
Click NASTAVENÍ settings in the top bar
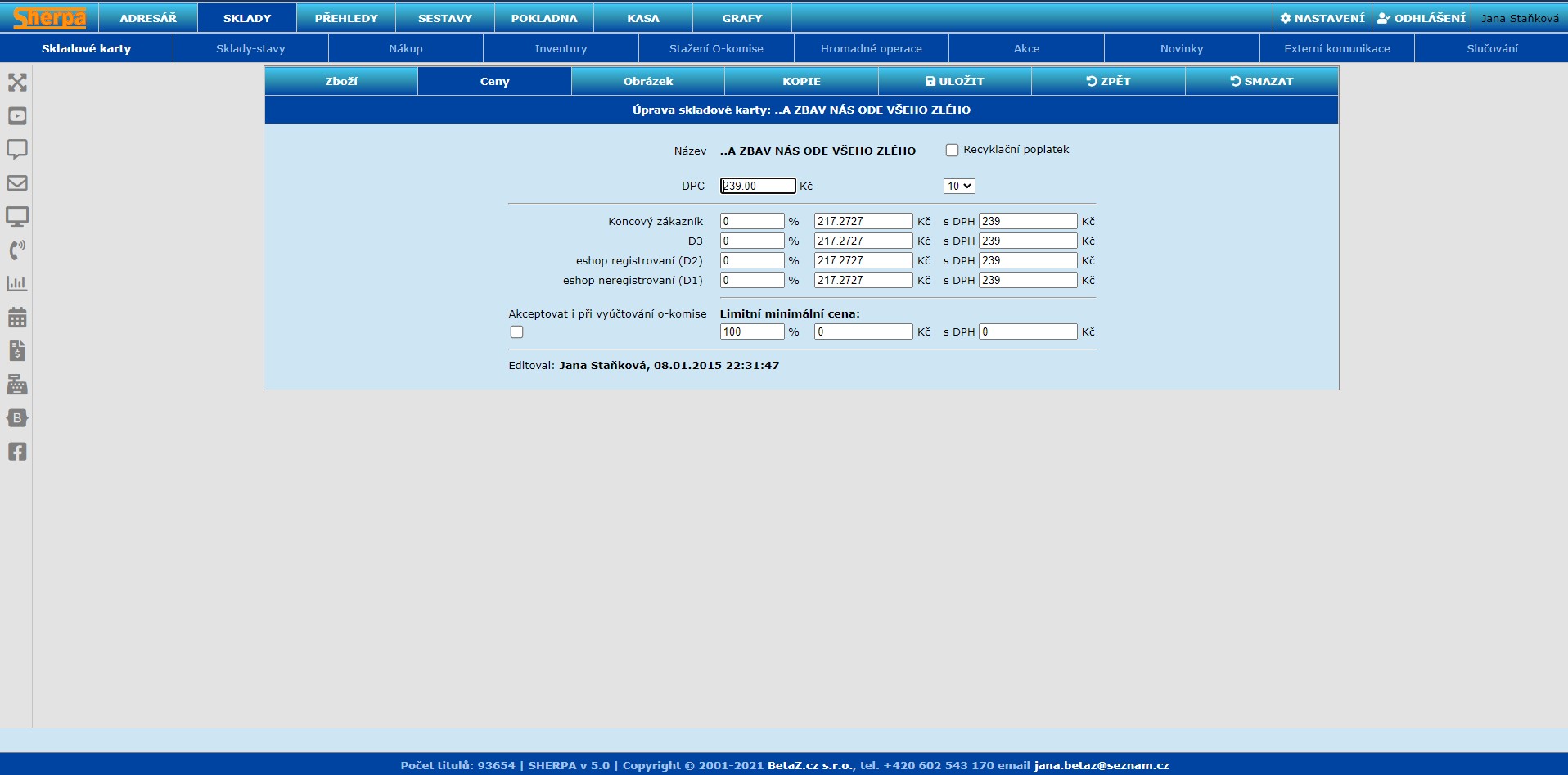1322,18
